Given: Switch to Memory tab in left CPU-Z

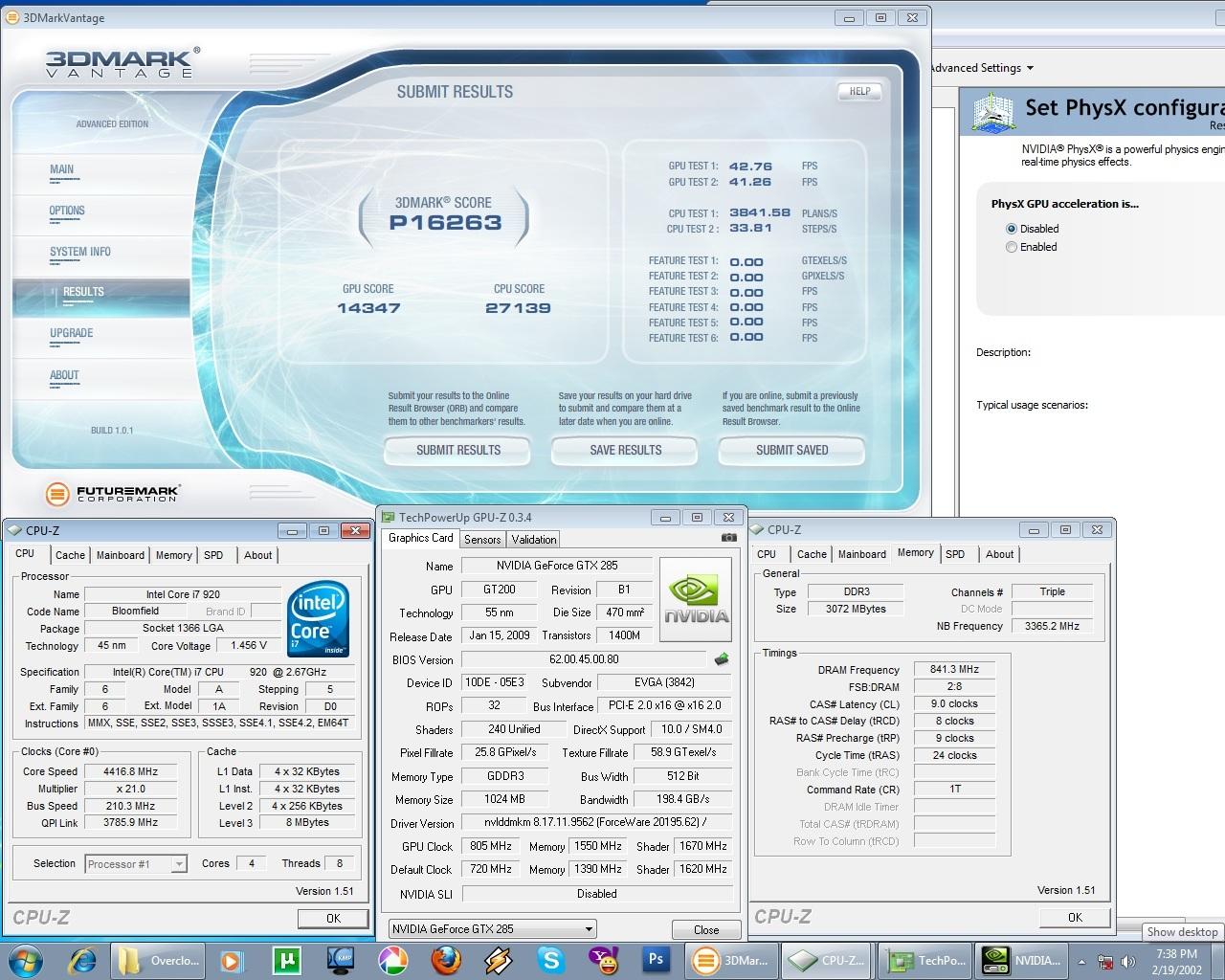Looking at the screenshot, I should pyautogui.click(x=173, y=555).
